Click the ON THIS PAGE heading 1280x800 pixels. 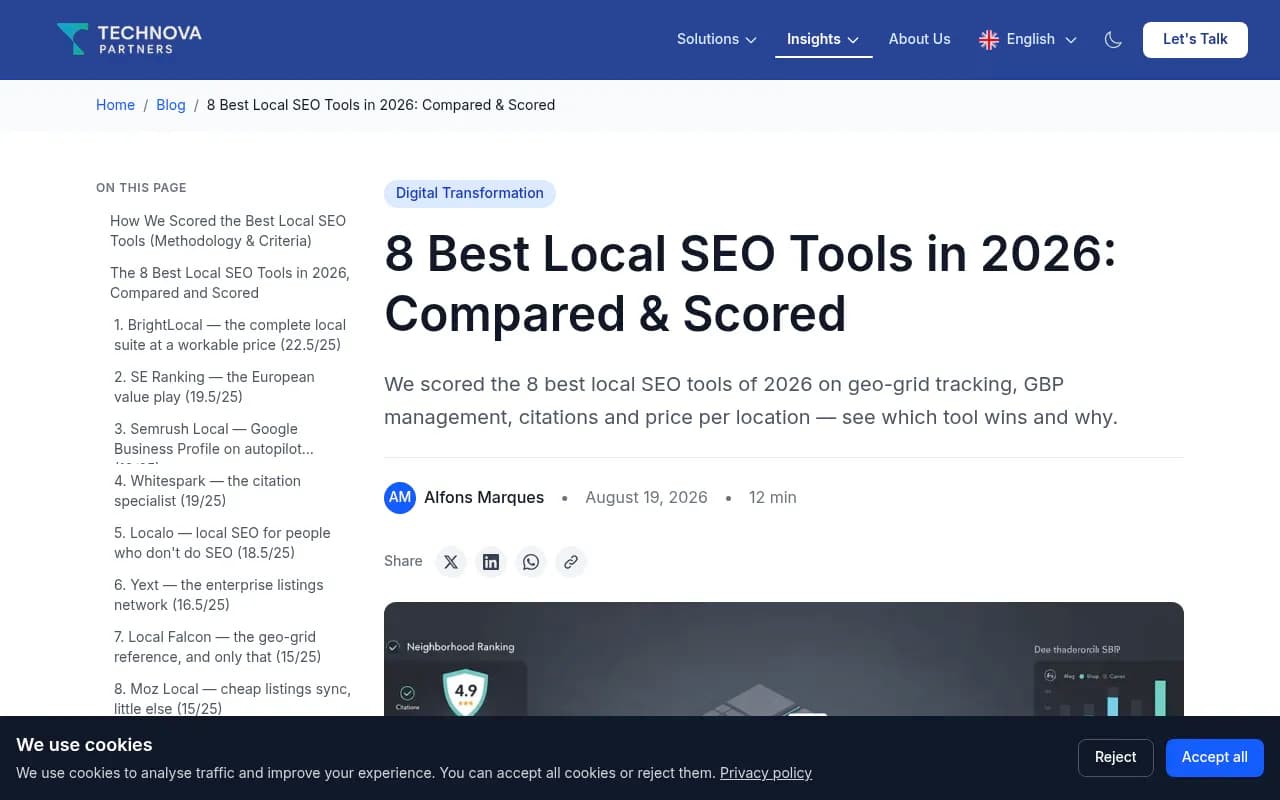[x=141, y=188]
